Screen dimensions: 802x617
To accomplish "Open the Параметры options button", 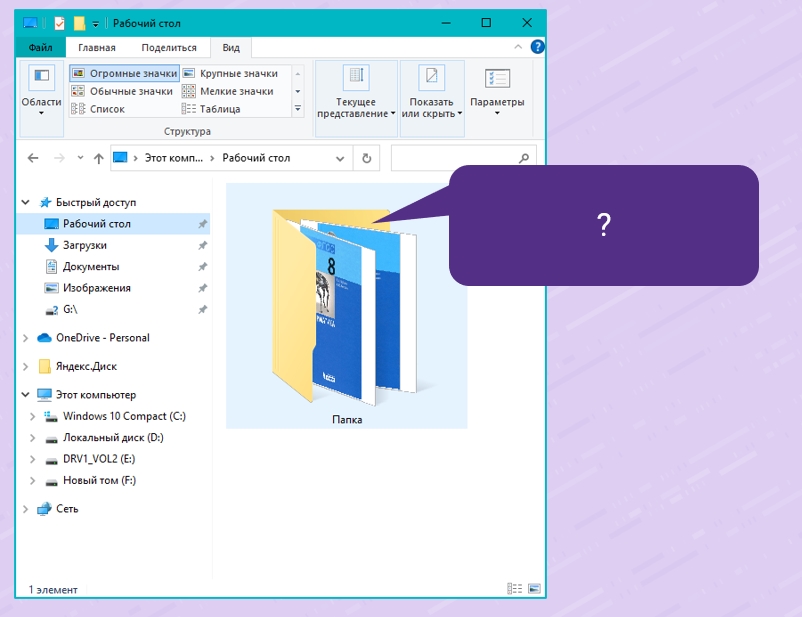I will click(x=497, y=92).
